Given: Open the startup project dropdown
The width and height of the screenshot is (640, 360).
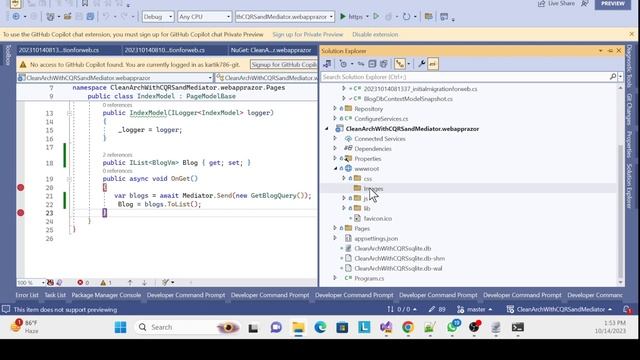Looking at the screenshot, I should pyautogui.click(x=284, y=17).
